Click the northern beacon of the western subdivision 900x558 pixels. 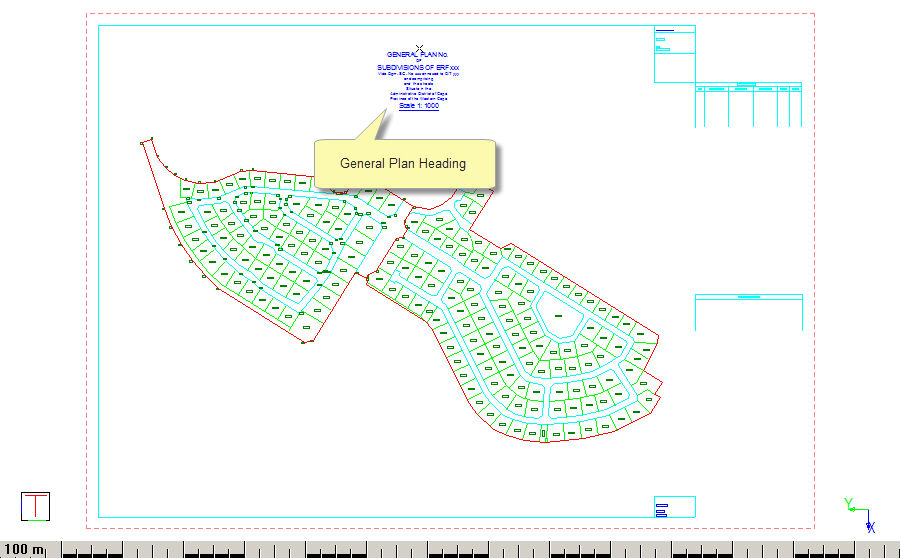point(148,140)
